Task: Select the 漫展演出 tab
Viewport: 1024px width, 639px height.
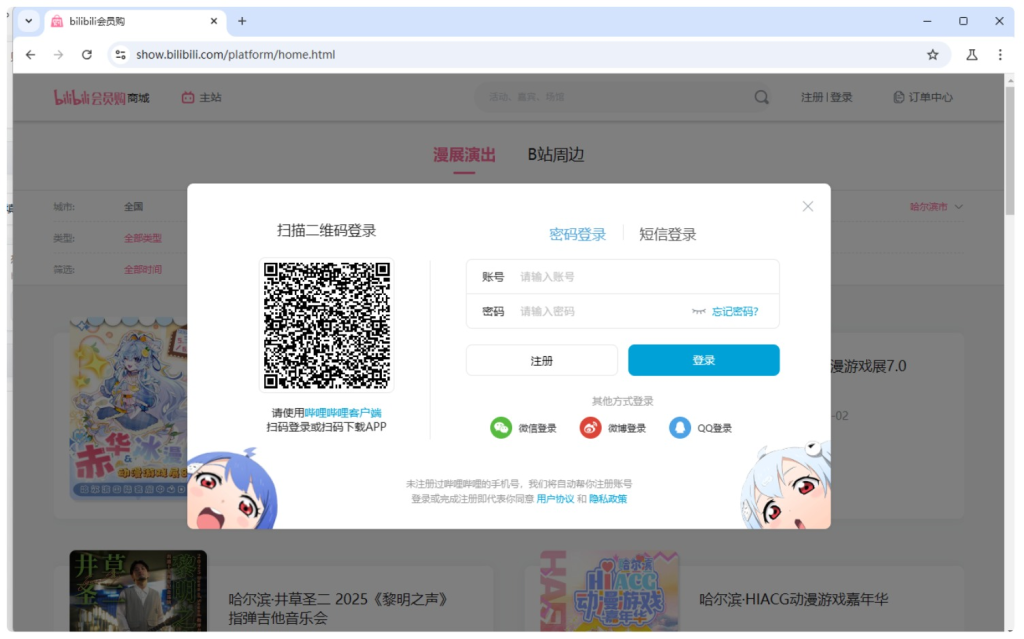Action: click(x=464, y=155)
